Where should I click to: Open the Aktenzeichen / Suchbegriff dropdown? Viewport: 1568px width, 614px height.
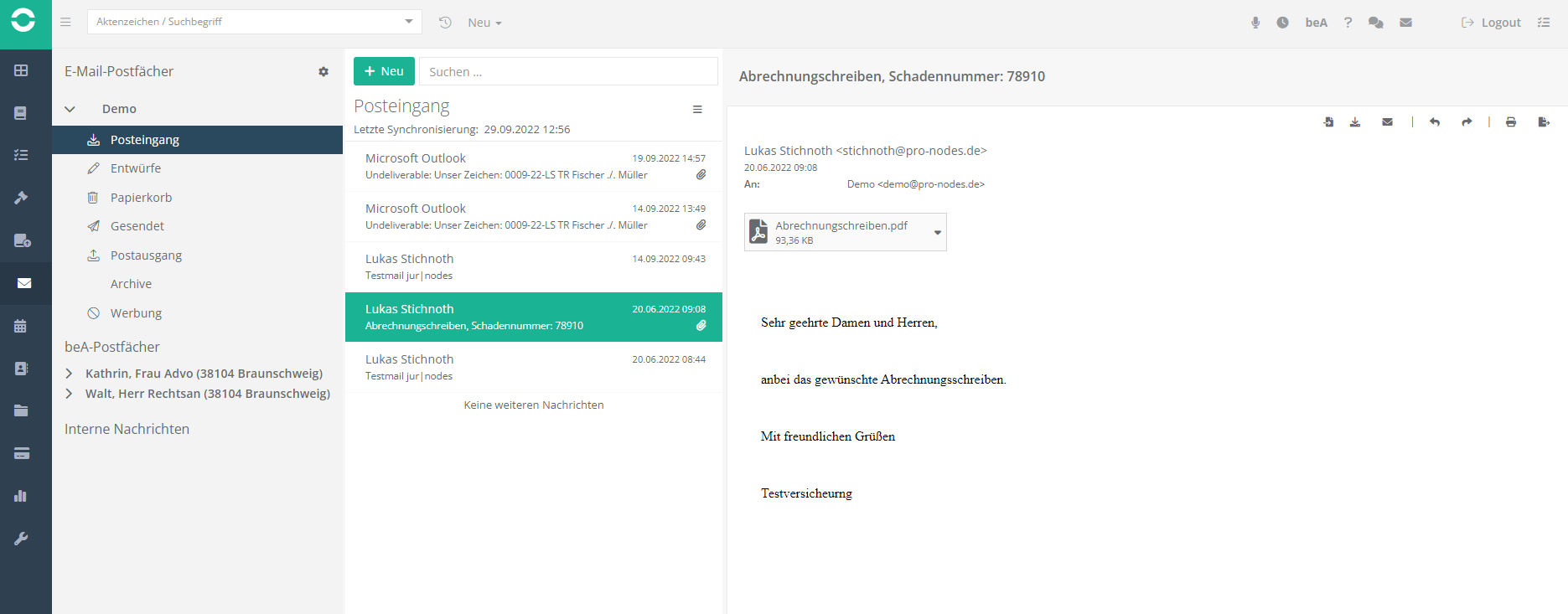click(x=409, y=22)
